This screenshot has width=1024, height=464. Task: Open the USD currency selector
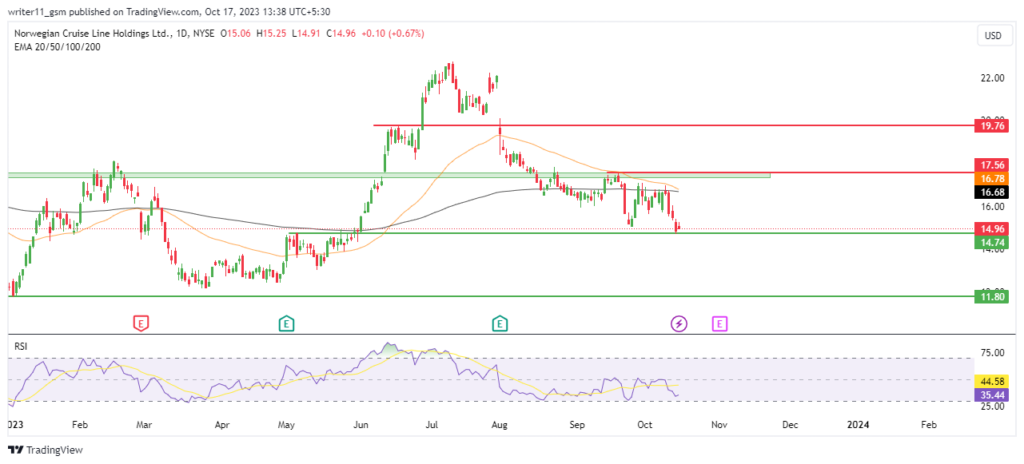pyautogui.click(x=992, y=37)
